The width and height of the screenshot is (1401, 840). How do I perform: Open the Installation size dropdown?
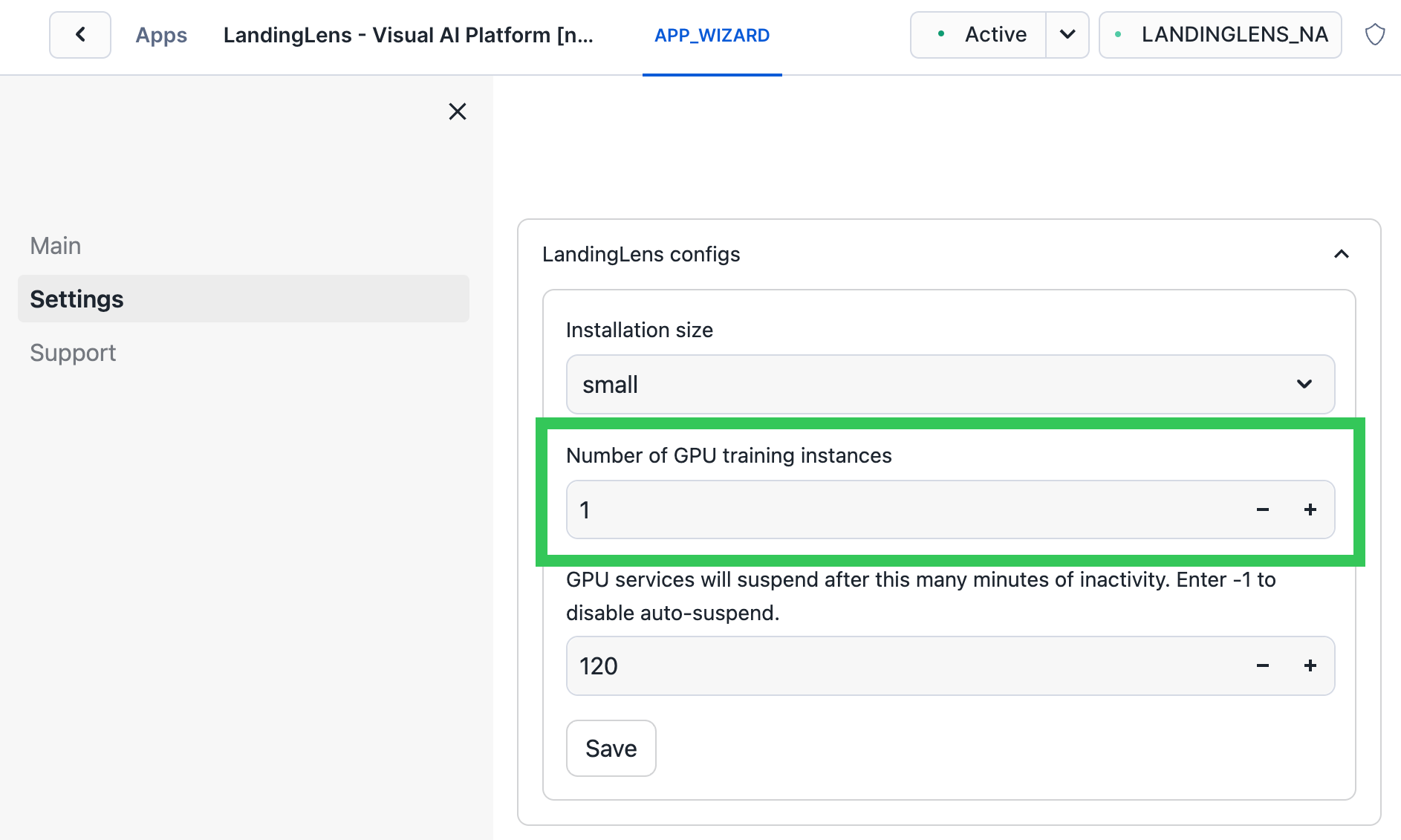950,384
